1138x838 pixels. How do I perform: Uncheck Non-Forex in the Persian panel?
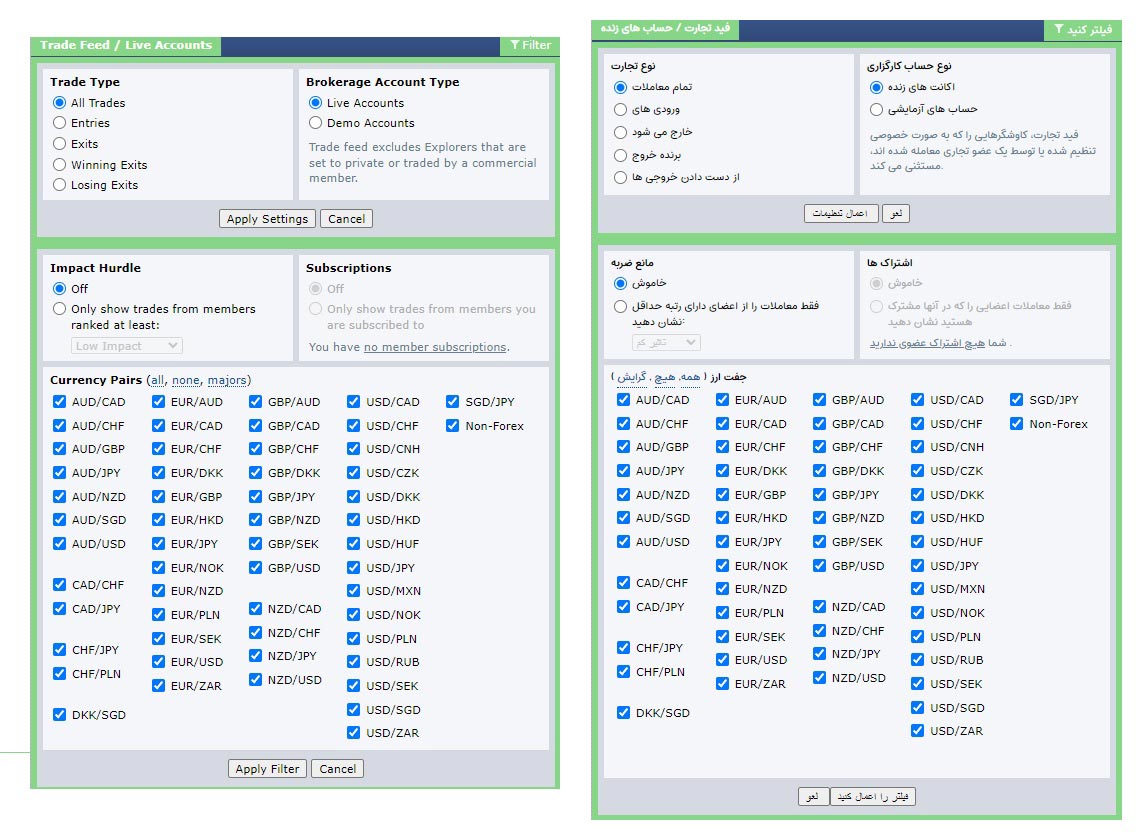[1018, 424]
